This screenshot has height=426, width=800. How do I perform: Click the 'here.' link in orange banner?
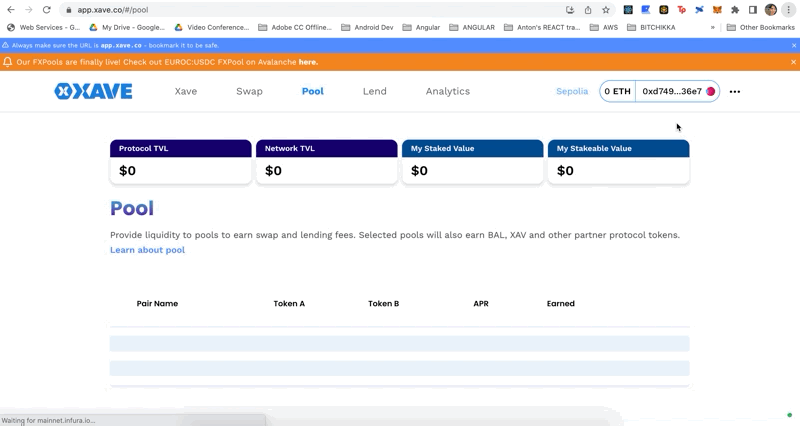[x=308, y=62]
